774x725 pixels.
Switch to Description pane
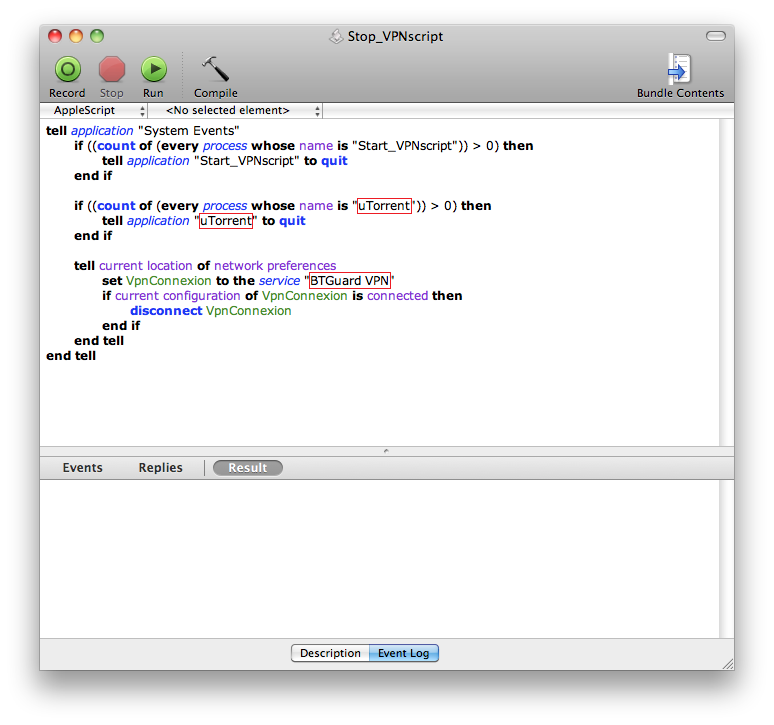pyautogui.click(x=330, y=653)
